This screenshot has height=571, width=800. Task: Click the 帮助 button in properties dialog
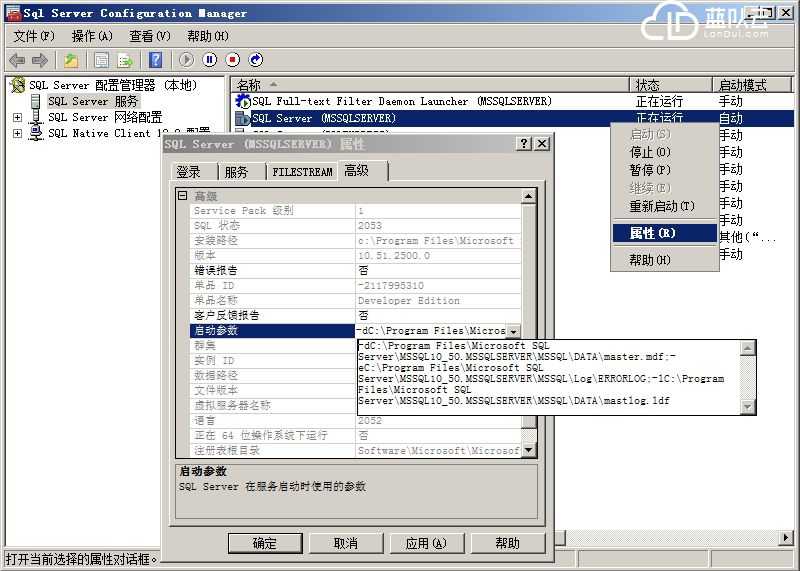(507, 543)
